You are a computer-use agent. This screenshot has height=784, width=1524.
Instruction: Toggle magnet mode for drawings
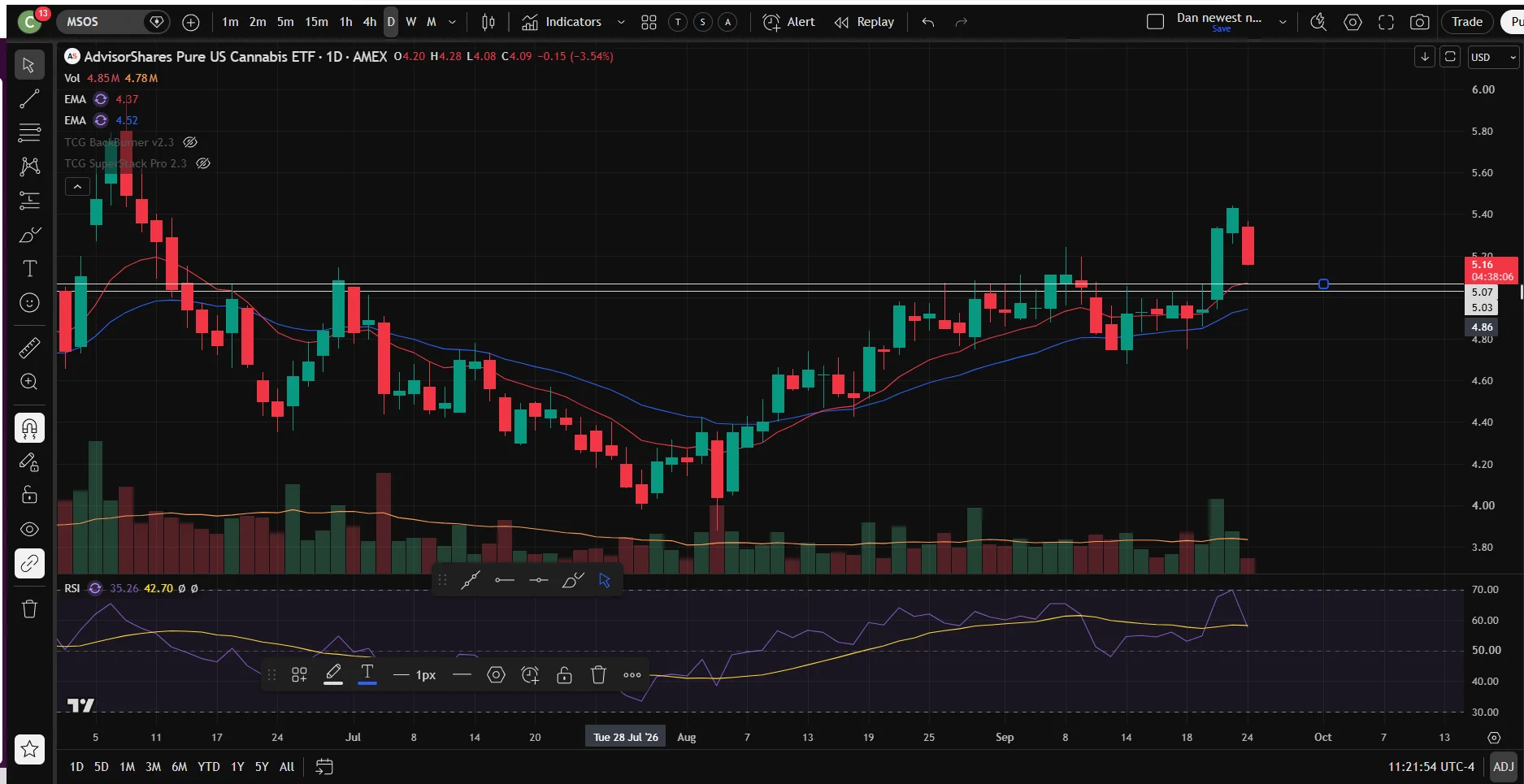point(29,428)
